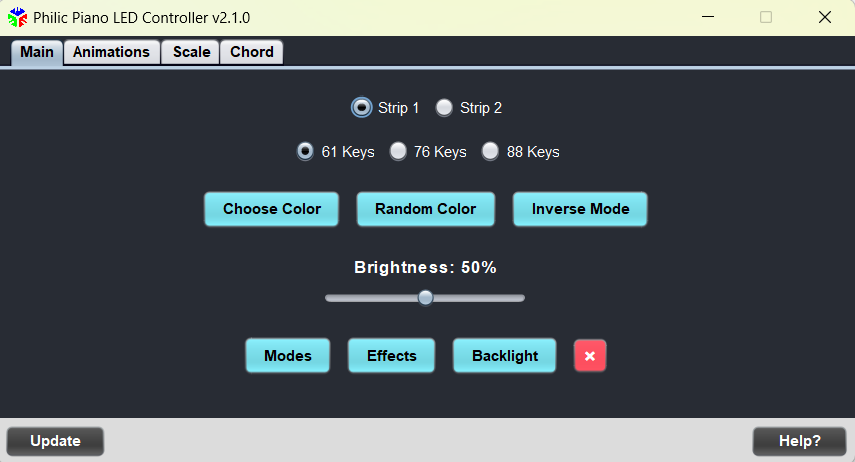Open the Animations tab
855x462 pixels.
(x=111, y=52)
